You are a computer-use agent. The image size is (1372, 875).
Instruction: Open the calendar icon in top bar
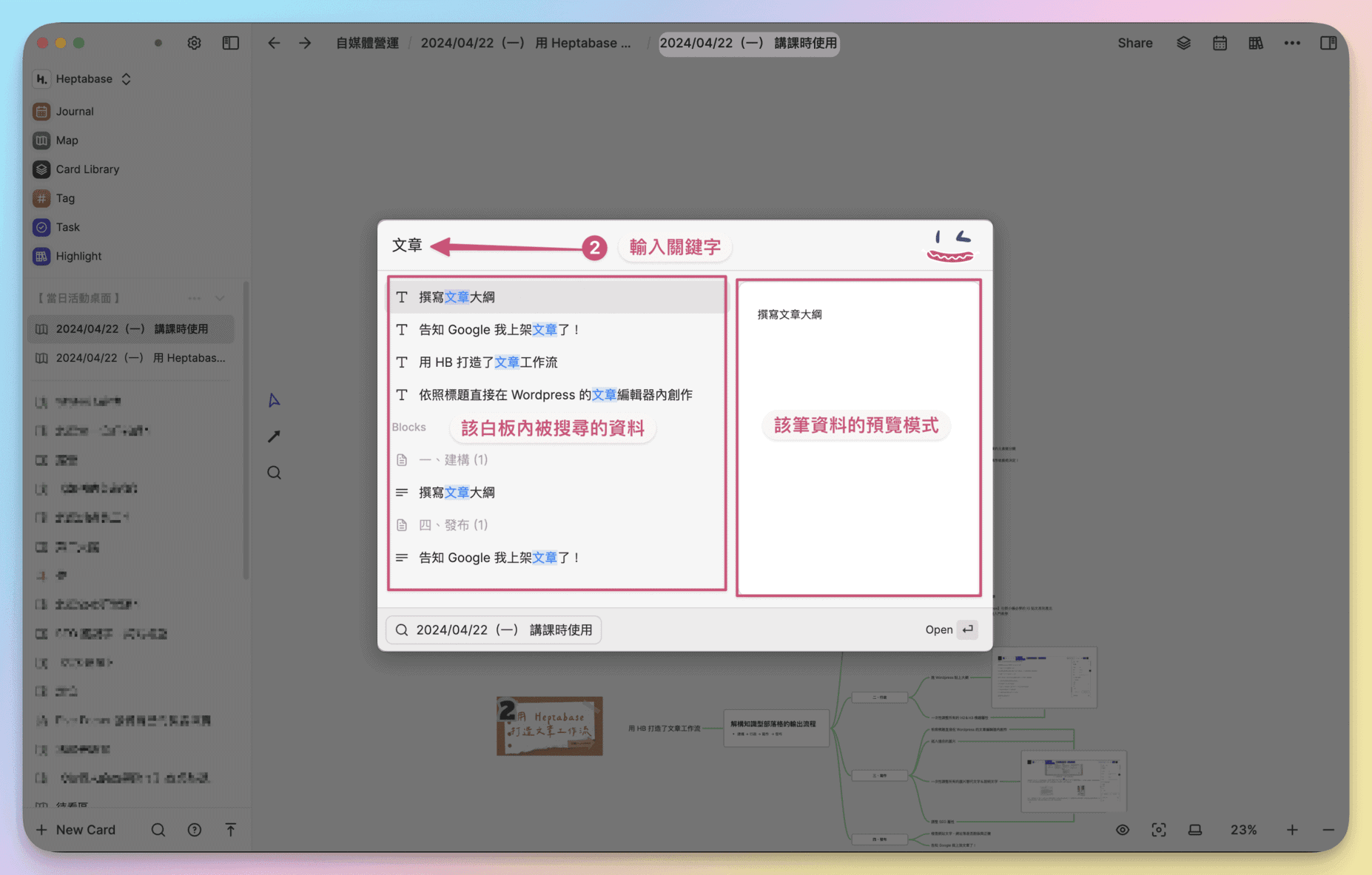point(1220,43)
